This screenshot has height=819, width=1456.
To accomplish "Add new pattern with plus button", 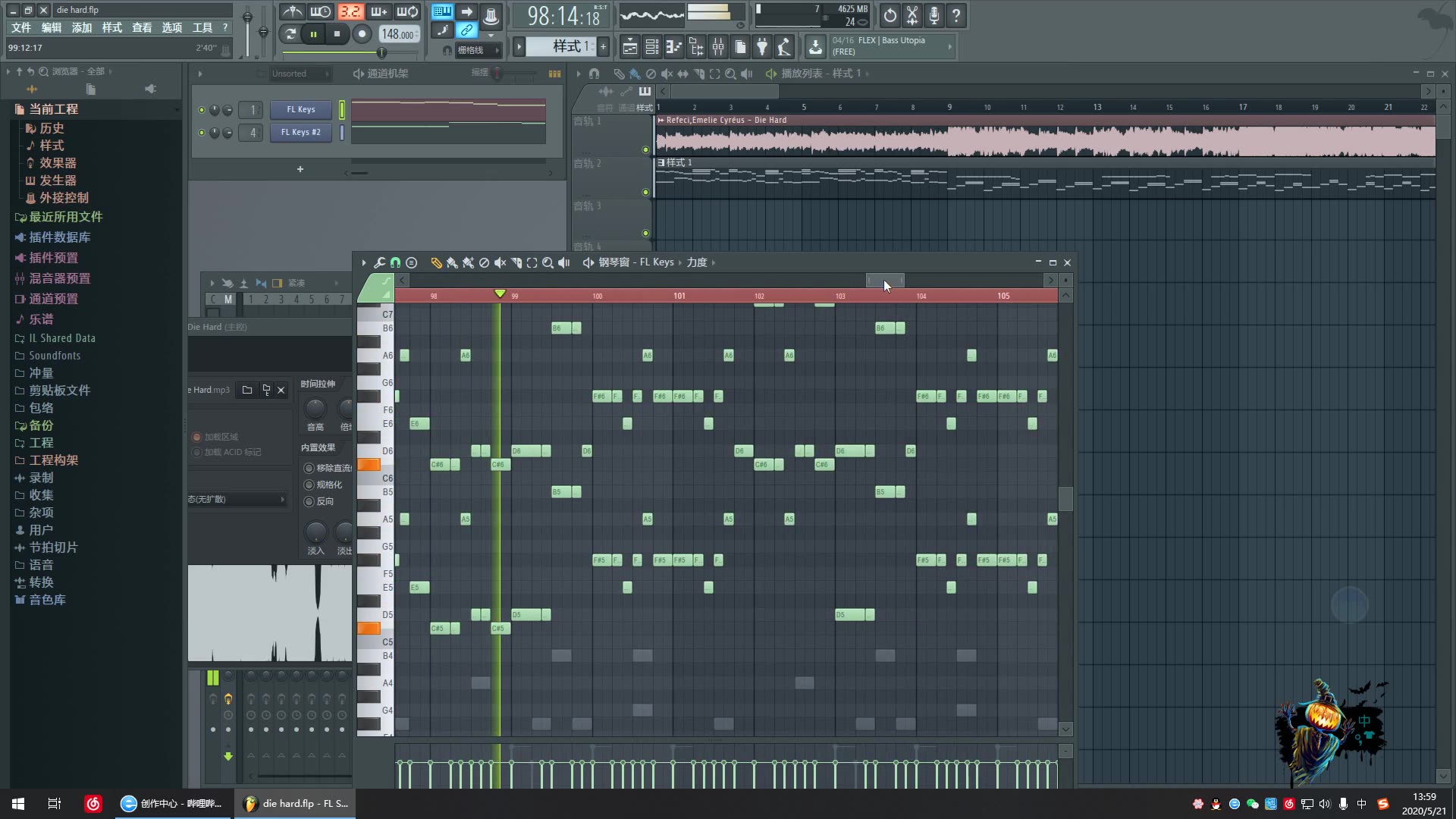I will 603,47.
